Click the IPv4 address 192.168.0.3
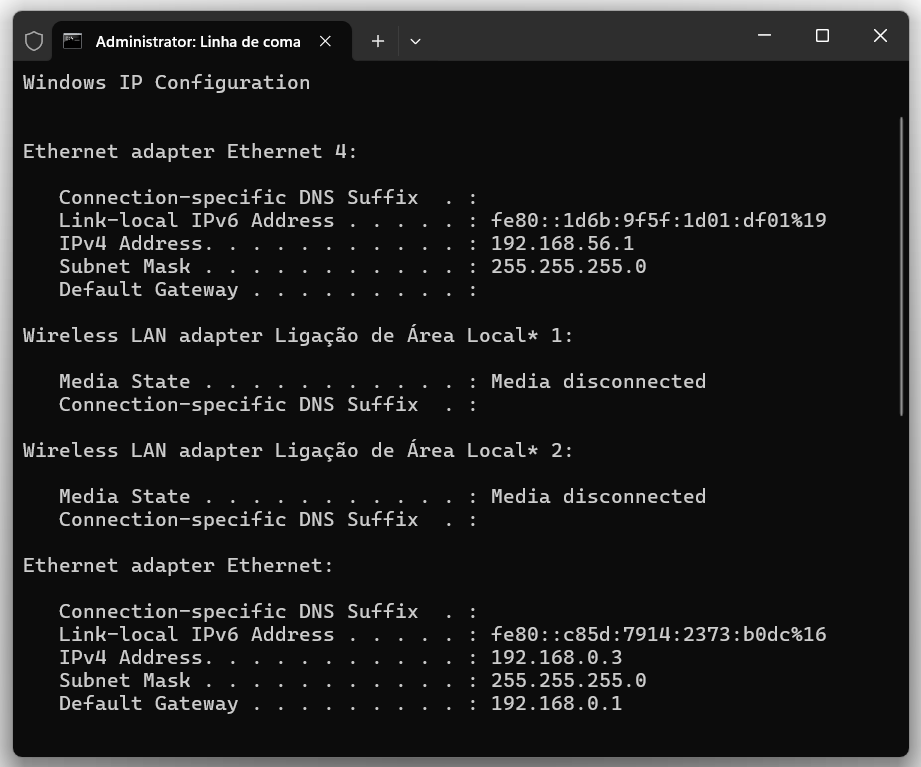This screenshot has width=921, height=767. [x=556, y=657]
